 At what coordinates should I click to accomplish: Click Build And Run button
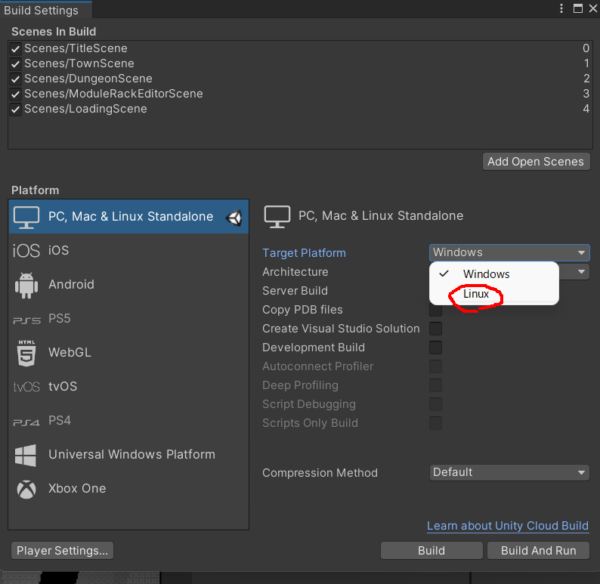(x=538, y=551)
